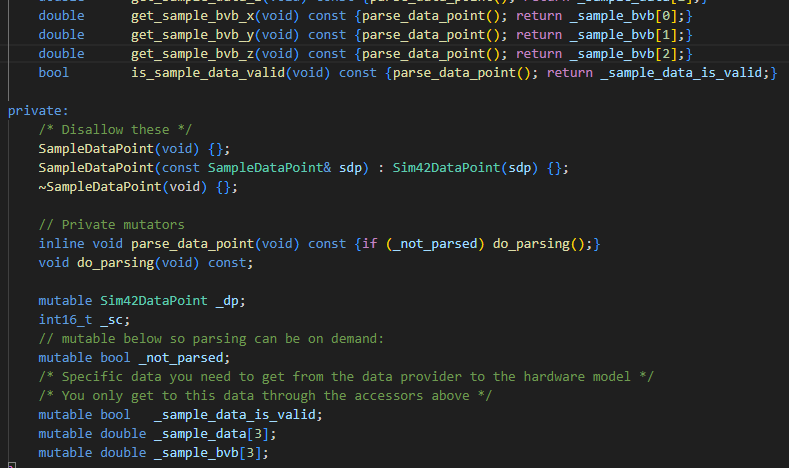Screen dimensions: 789x468
Task: Click the 'mutable below so parsing' comment
Action: click(x=211, y=339)
